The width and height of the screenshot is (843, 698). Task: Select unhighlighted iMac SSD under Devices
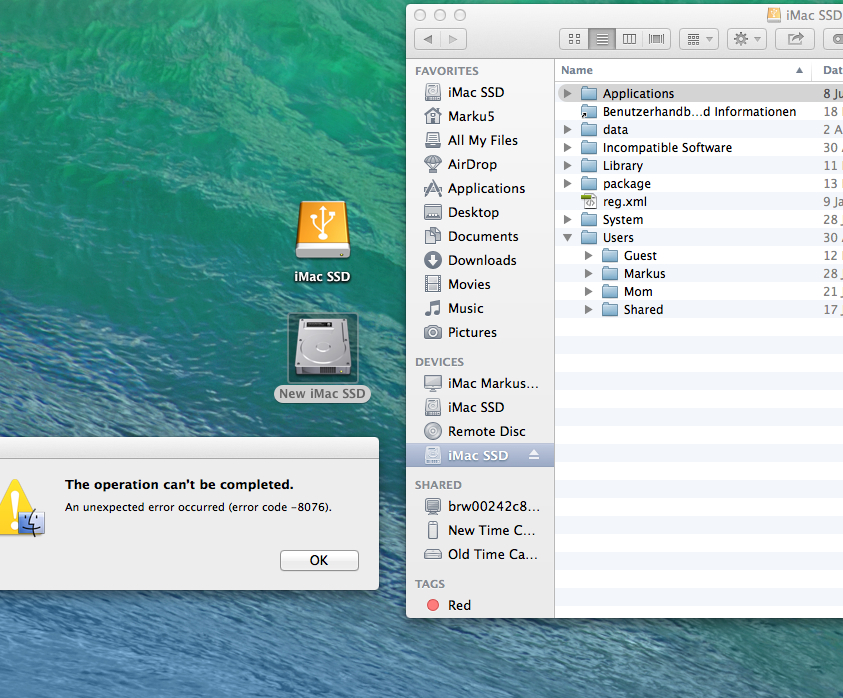480,407
